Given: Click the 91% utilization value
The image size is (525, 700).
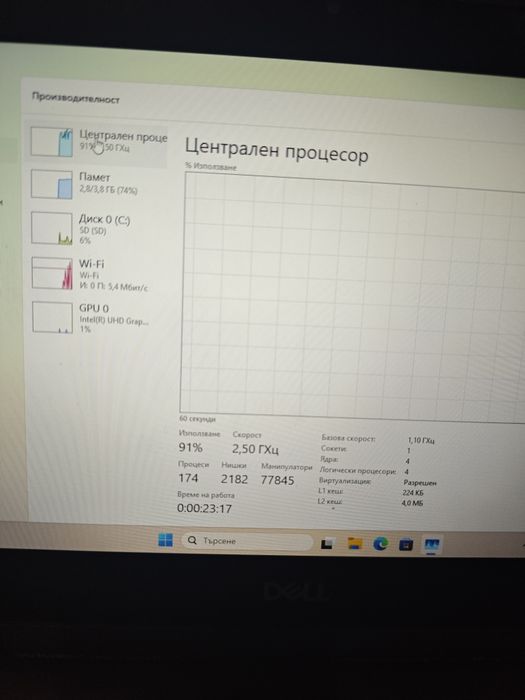Looking at the screenshot, I should [x=191, y=447].
